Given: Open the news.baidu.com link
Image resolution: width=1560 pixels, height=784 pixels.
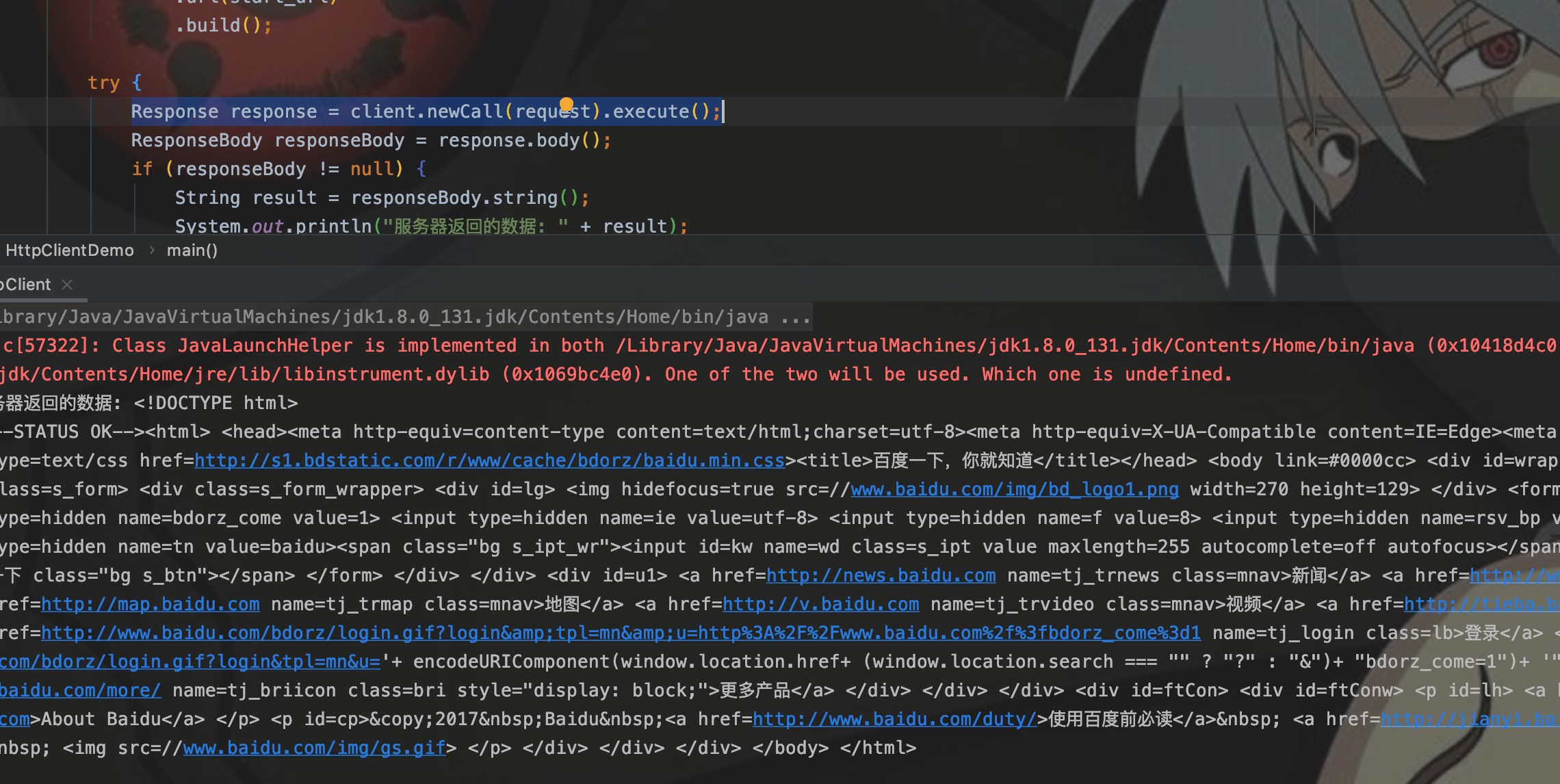Looking at the screenshot, I should click(881, 575).
